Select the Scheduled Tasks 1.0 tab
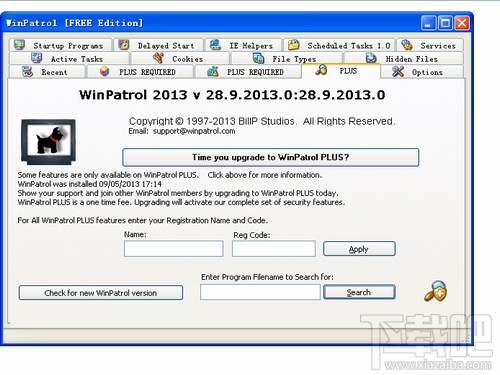The height and width of the screenshot is (375, 500). pos(339,45)
